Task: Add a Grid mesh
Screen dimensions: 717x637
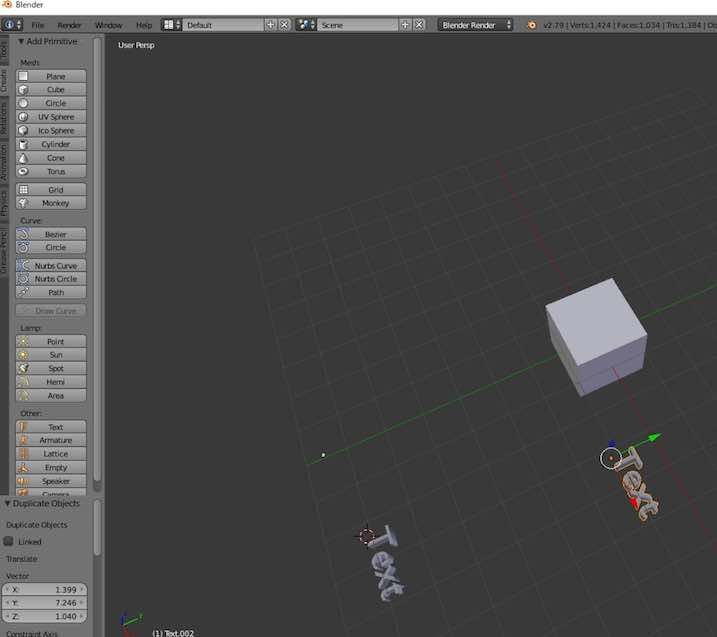Action: 51,190
